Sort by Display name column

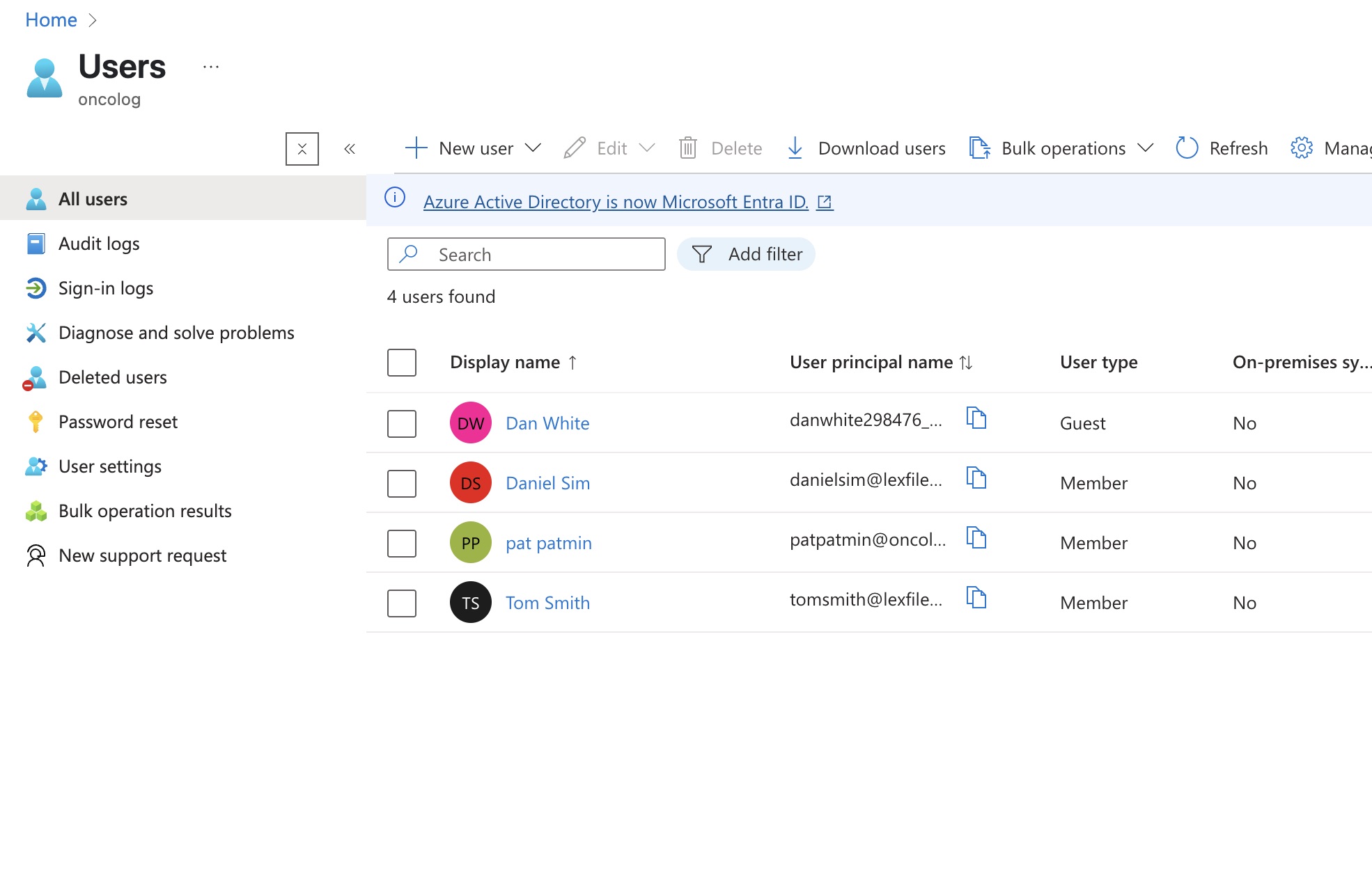513,363
